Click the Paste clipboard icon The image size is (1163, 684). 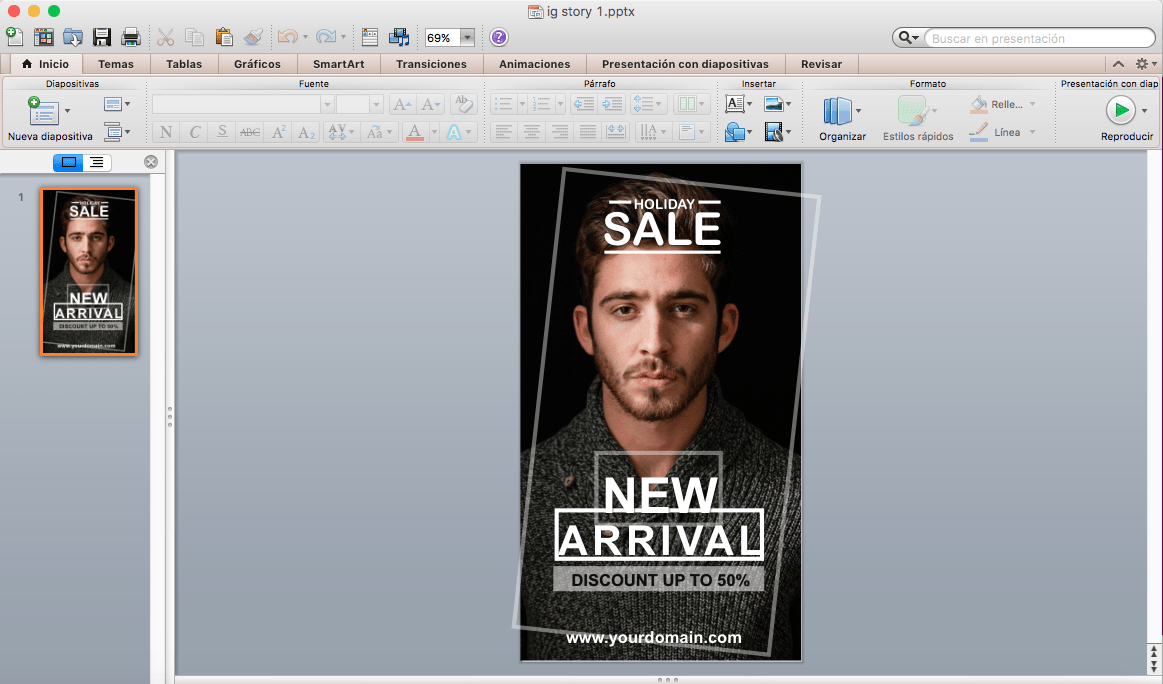click(x=224, y=38)
